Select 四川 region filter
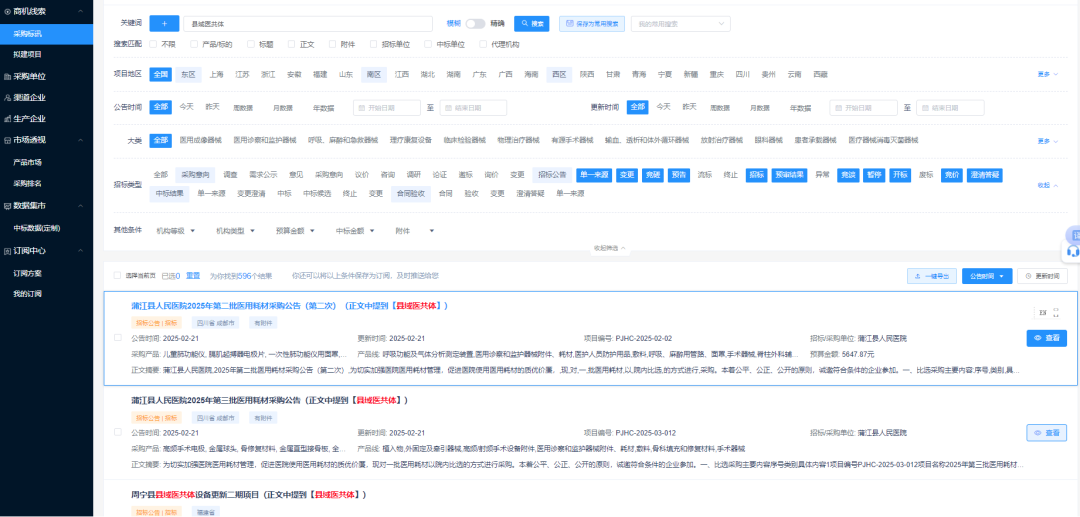Screen dimensions: 1080x517 [742, 74]
